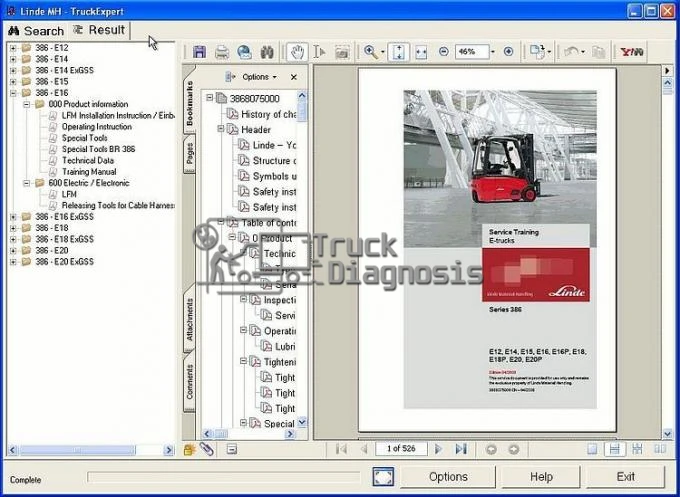Select the History of changes bookmark

(x=268, y=114)
